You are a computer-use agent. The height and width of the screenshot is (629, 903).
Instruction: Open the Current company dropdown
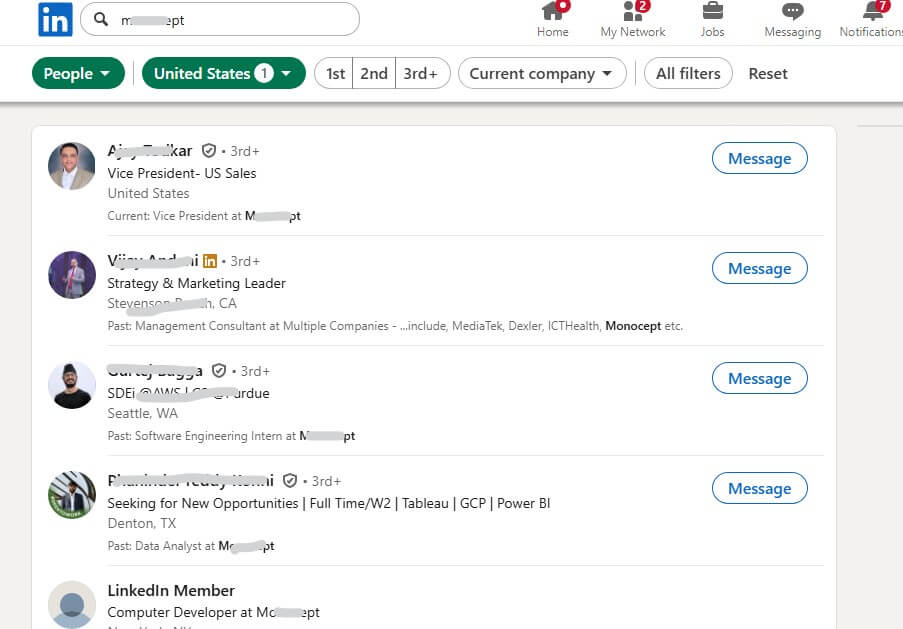(x=542, y=73)
